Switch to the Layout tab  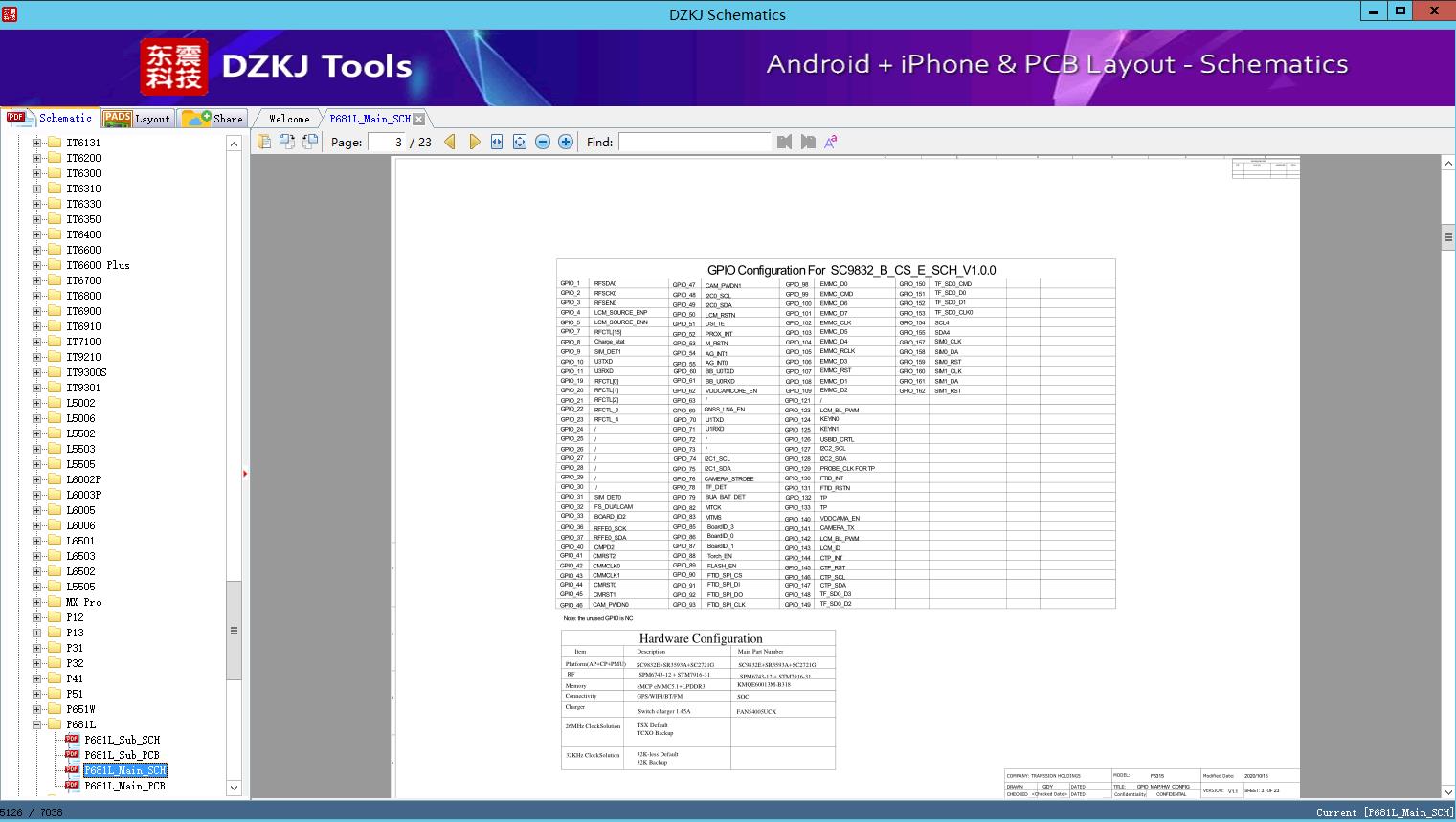(x=138, y=118)
